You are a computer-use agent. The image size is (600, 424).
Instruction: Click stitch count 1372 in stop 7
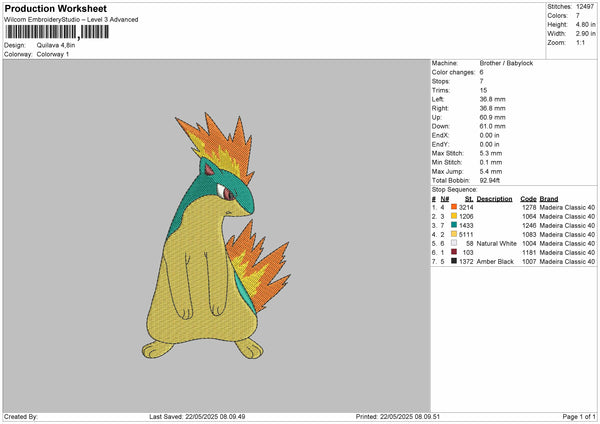466,262
